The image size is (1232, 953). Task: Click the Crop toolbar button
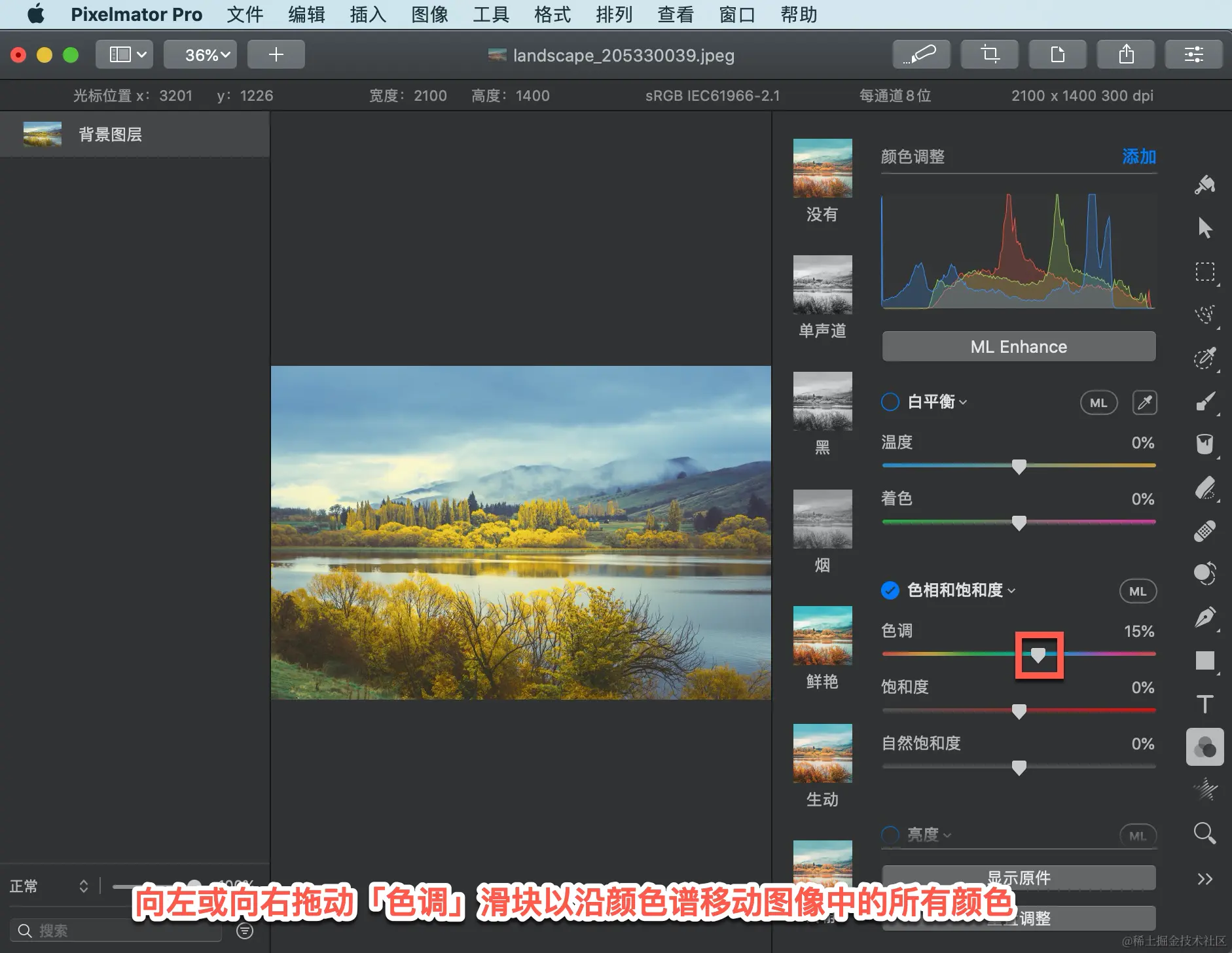click(989, 54)
